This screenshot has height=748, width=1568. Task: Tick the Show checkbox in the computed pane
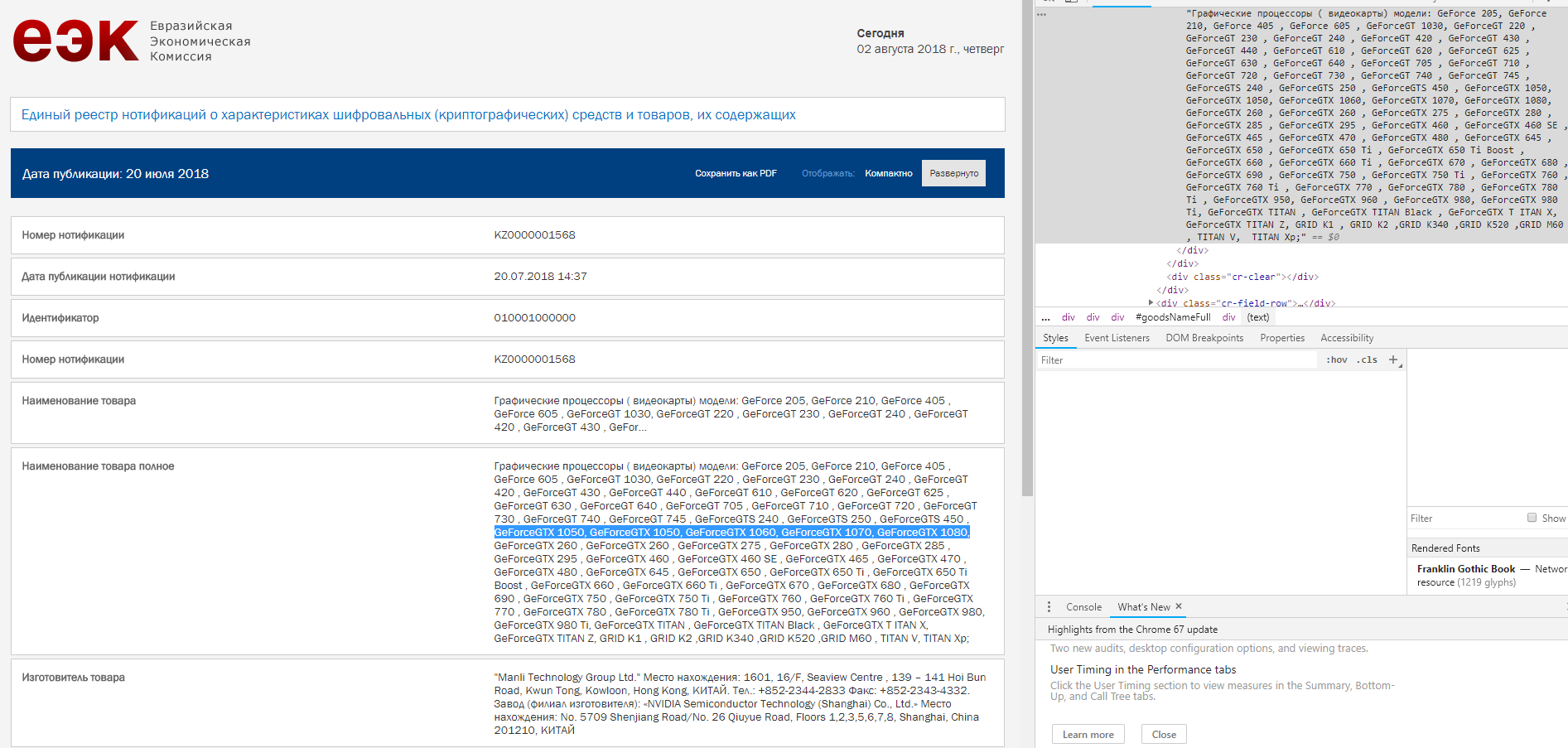click(1532, 518)
